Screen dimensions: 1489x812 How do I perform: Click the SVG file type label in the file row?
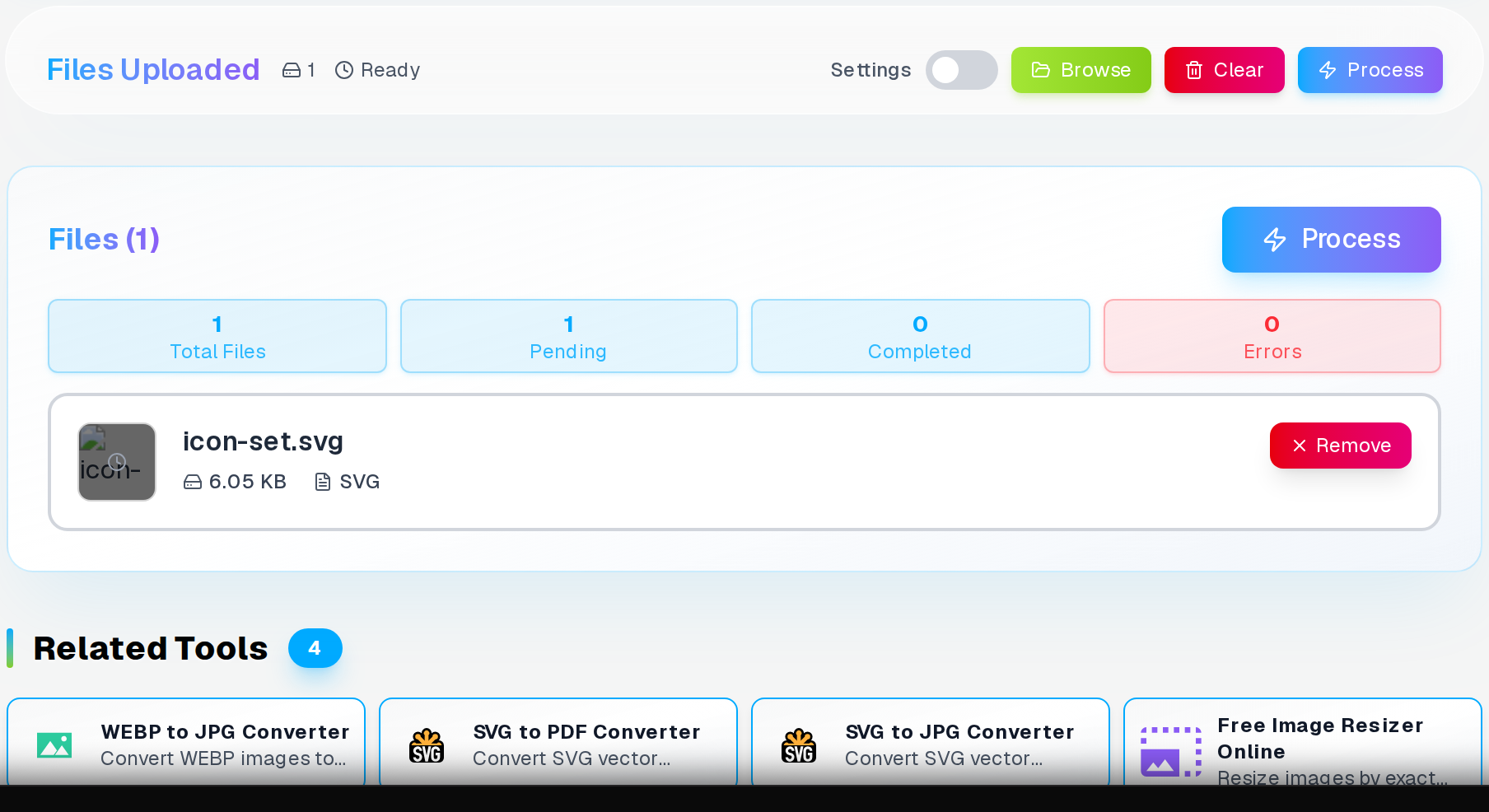tap(360, 482)
